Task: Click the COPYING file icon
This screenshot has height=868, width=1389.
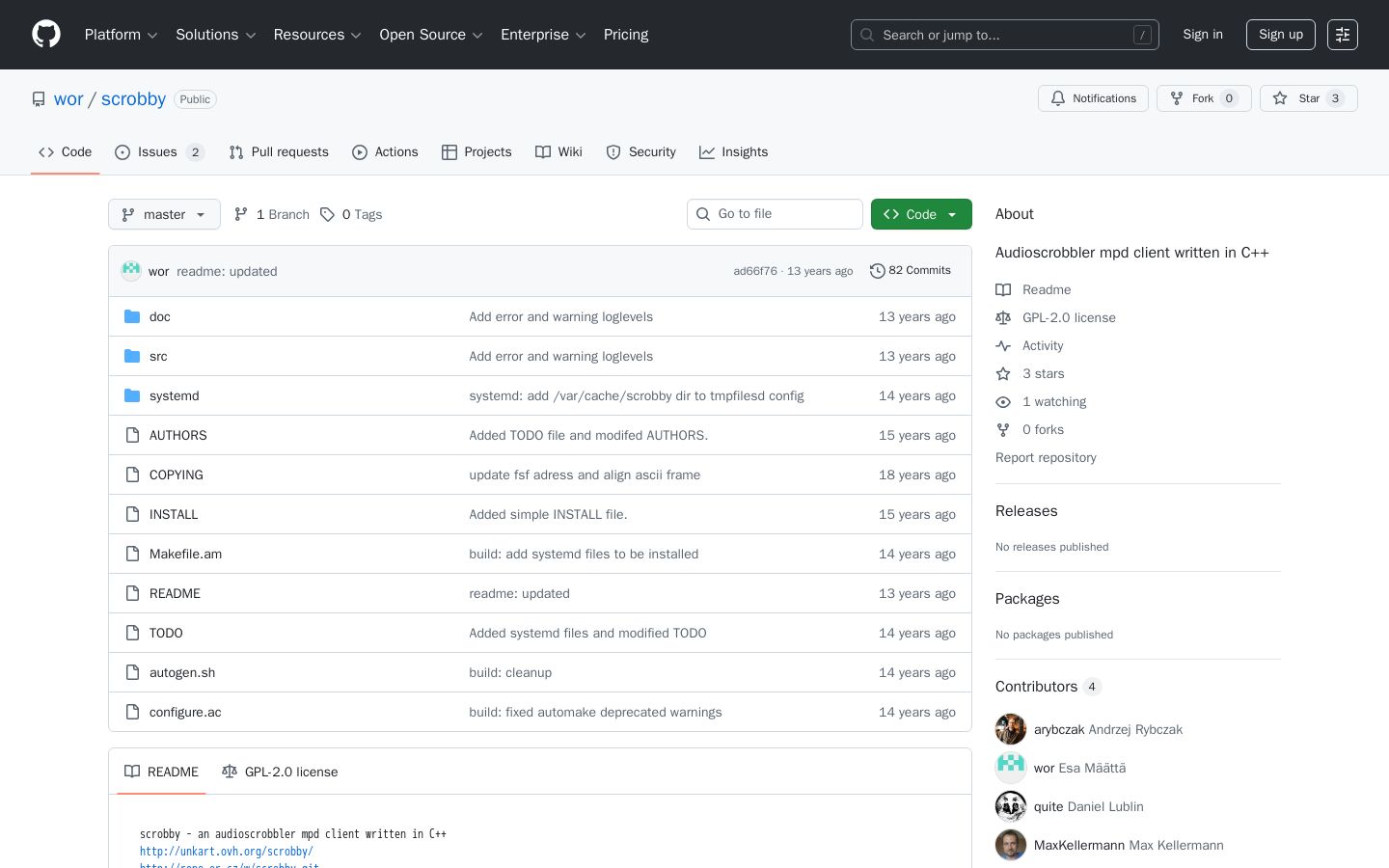Action: tap(132, 475)
